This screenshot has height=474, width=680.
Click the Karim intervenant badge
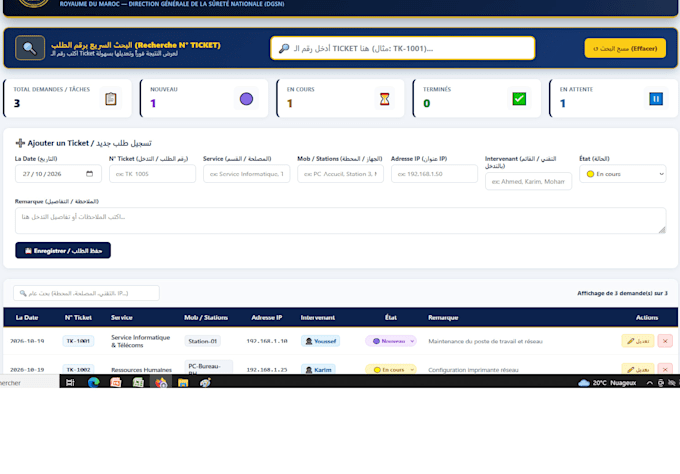(x=318, y=369)
